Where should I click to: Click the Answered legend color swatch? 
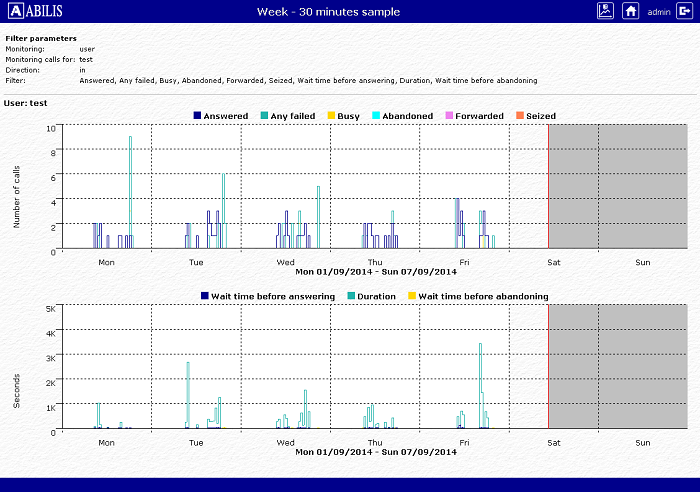(x=197, y=116)
